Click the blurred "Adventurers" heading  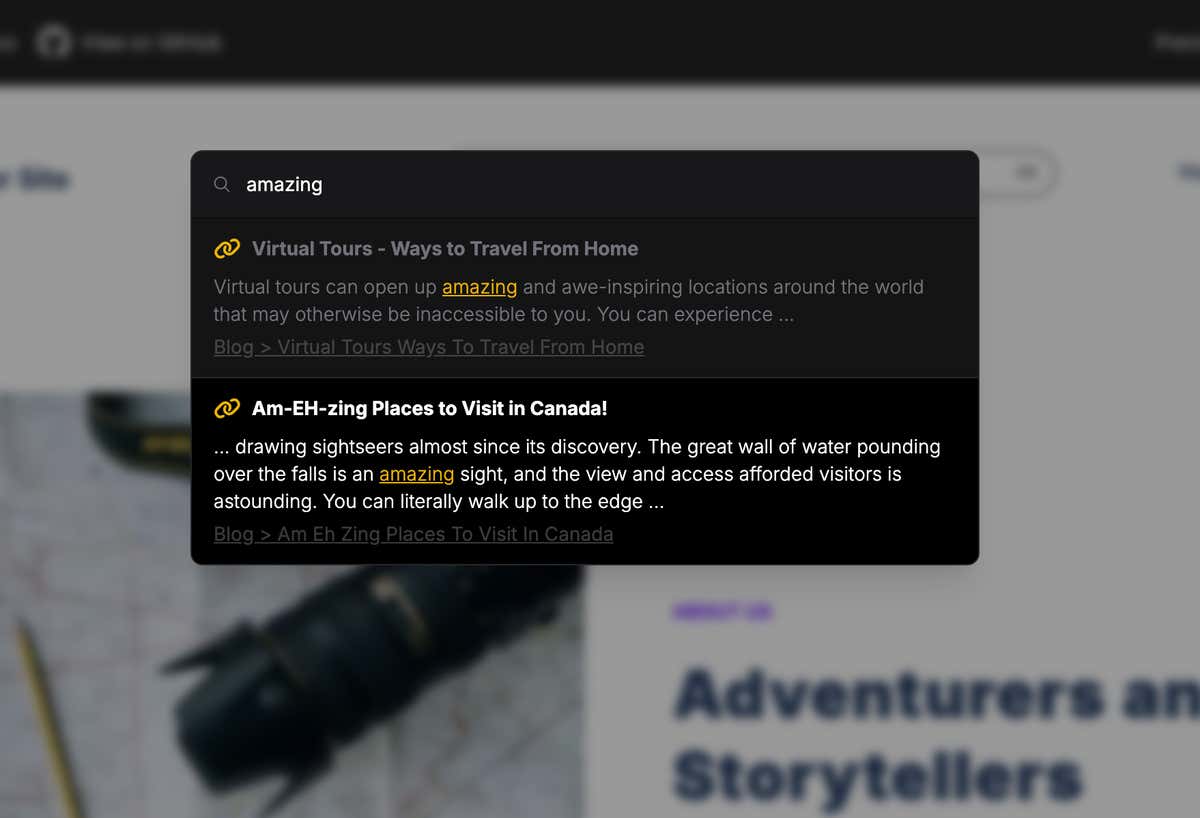tap(936, 693)
